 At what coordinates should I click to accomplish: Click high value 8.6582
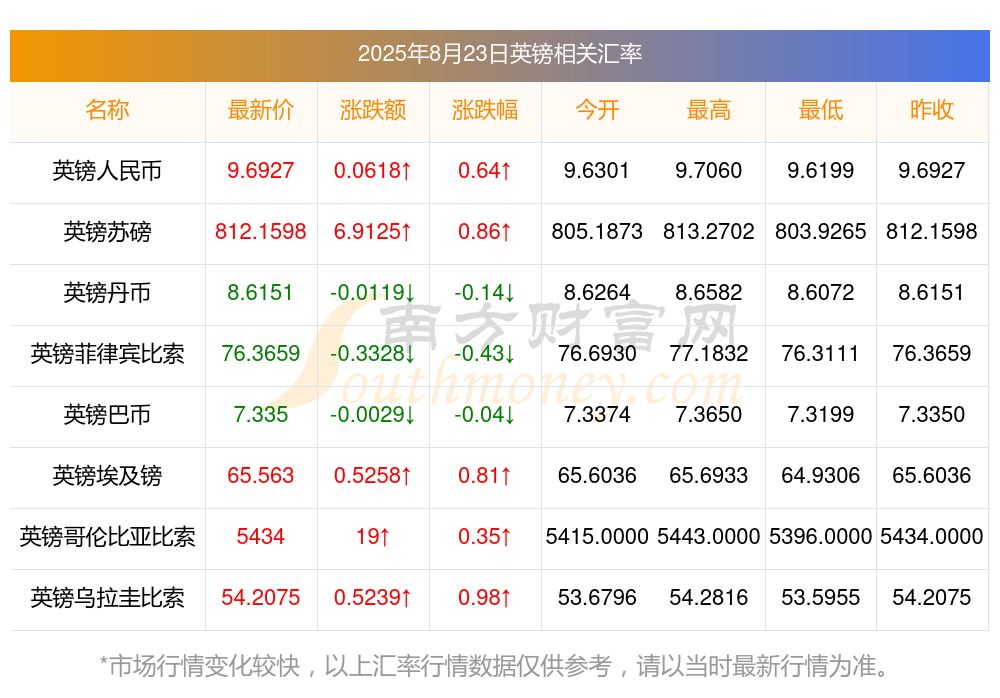[709, 293]
